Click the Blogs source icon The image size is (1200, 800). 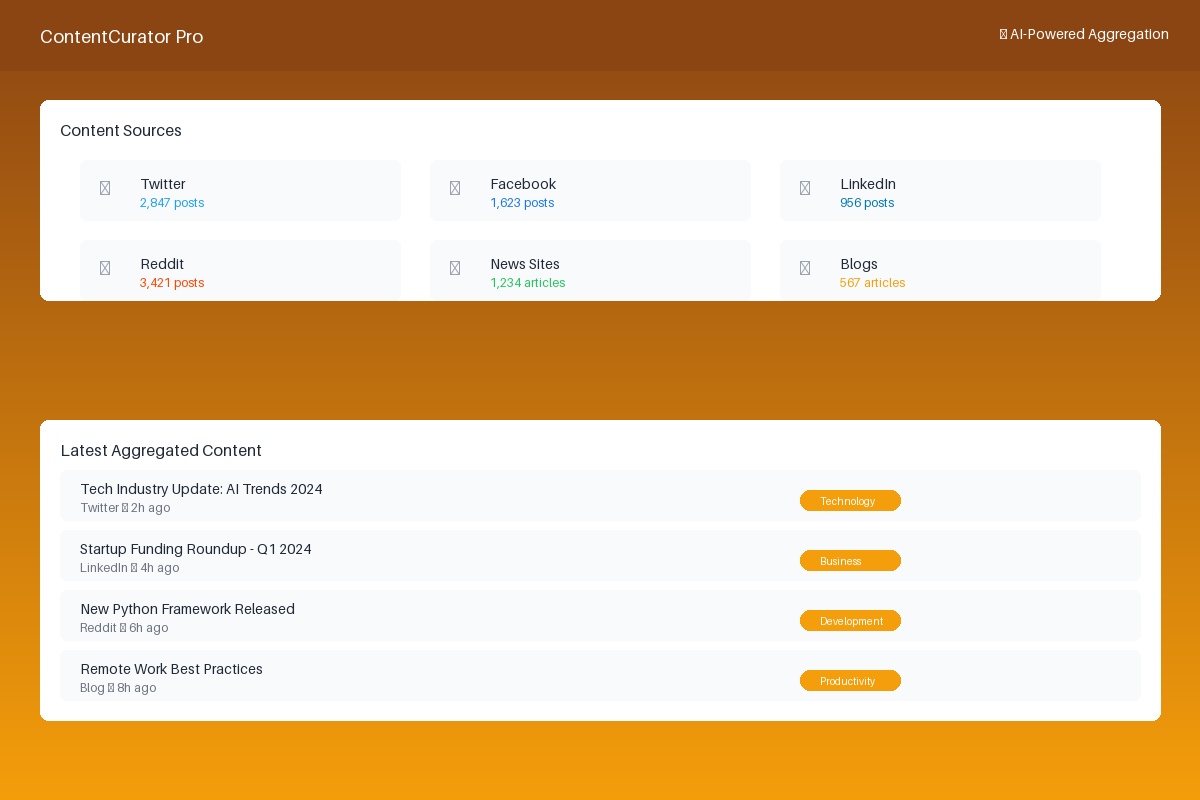pyautogui.click(x=805, y=268)
